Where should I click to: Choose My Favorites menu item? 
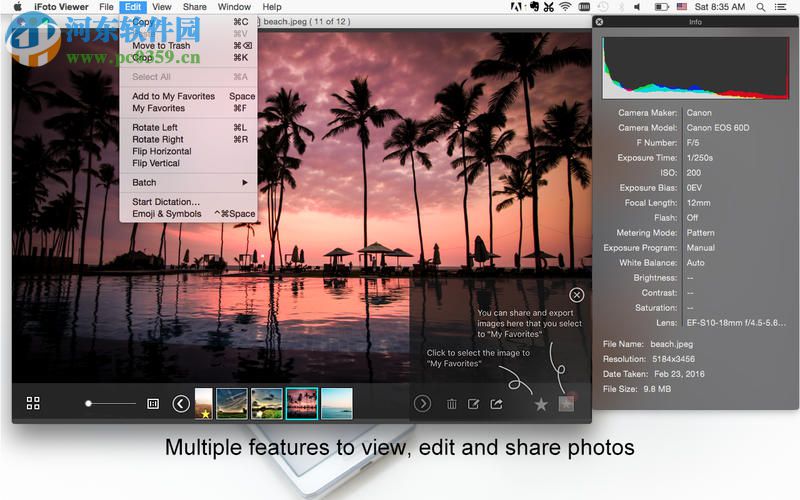(x=188, y=108)
